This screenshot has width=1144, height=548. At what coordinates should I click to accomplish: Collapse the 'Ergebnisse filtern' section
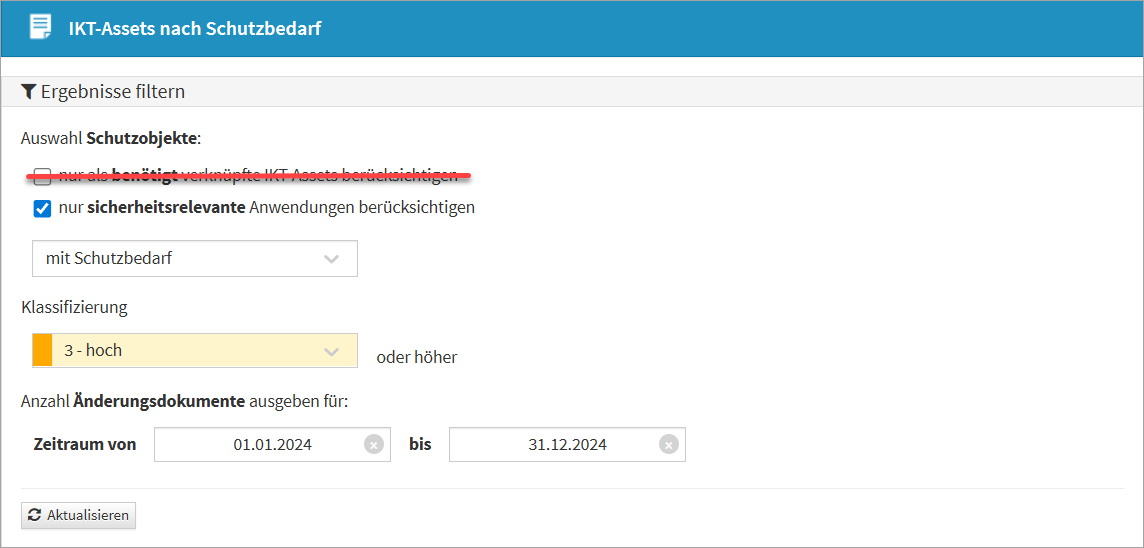(x=113, y=92)
